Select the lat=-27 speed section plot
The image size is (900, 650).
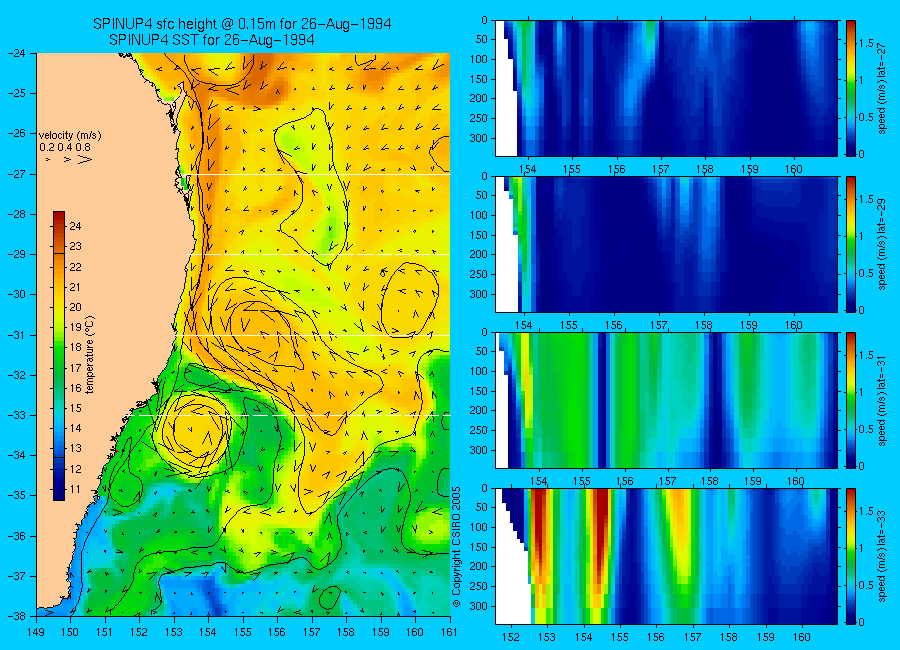point(666,88)
